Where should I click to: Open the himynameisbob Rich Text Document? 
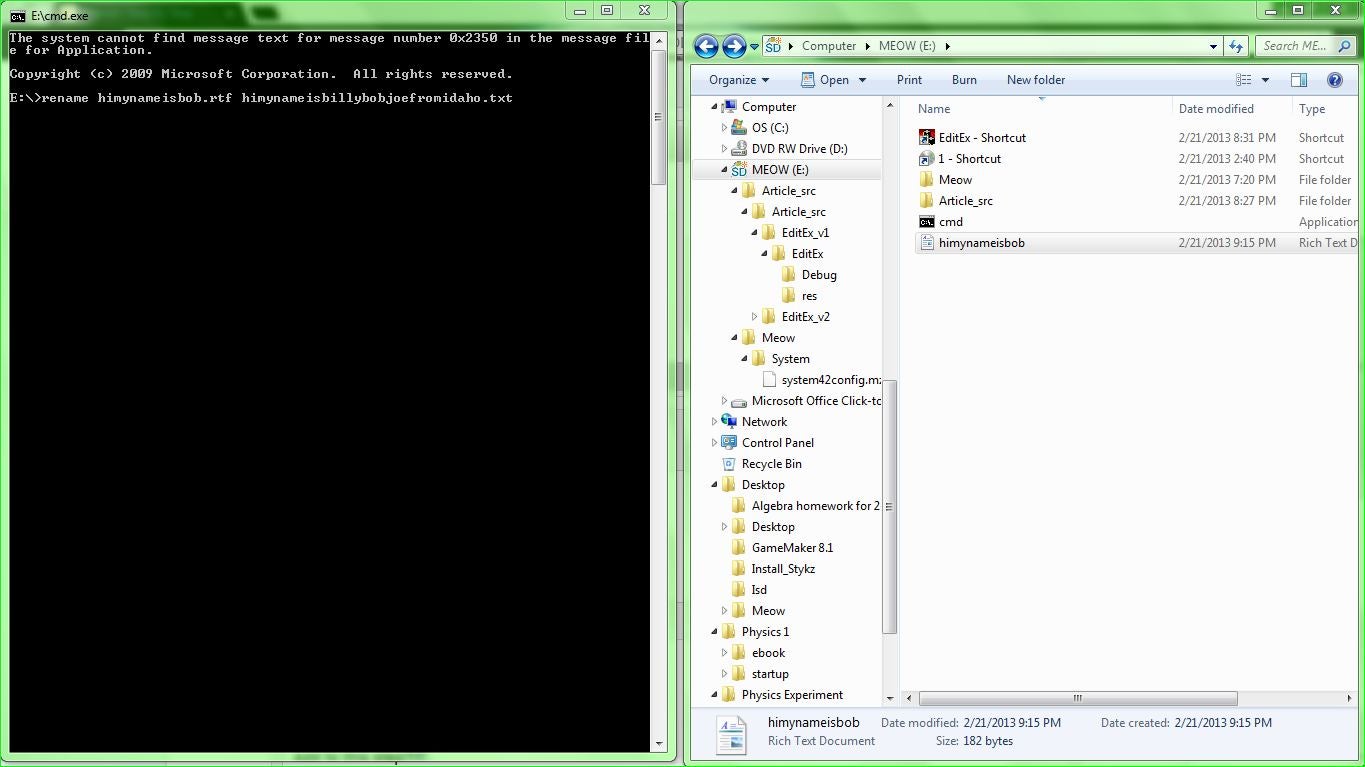[x=981, y=242]
